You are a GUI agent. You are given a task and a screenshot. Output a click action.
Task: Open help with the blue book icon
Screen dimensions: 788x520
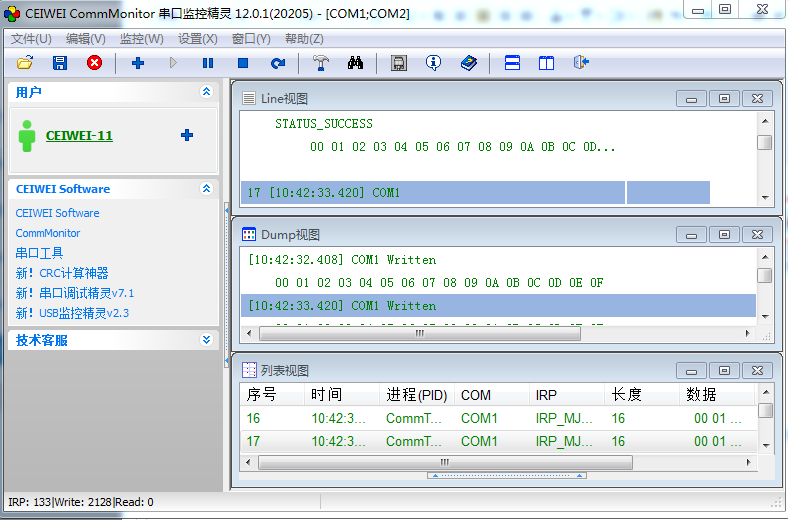tap(468, 63)
